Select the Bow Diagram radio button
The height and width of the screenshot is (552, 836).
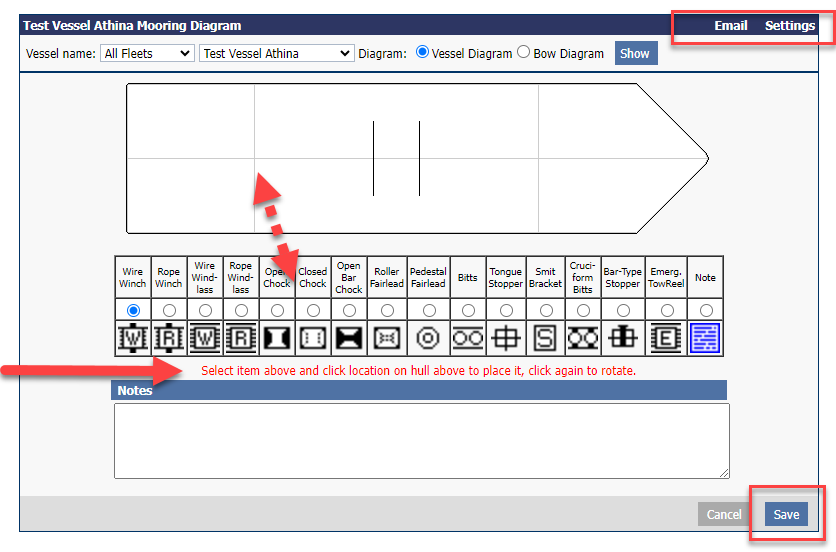pyautogui.click(x=524, y=52)
